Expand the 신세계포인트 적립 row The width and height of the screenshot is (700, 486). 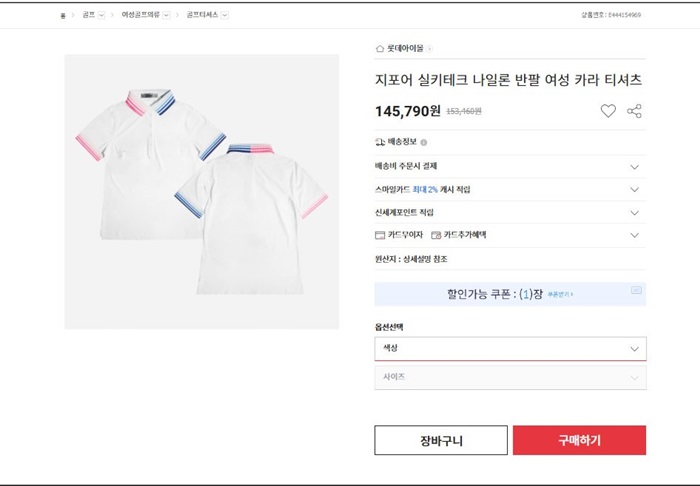tap(634, 212)
